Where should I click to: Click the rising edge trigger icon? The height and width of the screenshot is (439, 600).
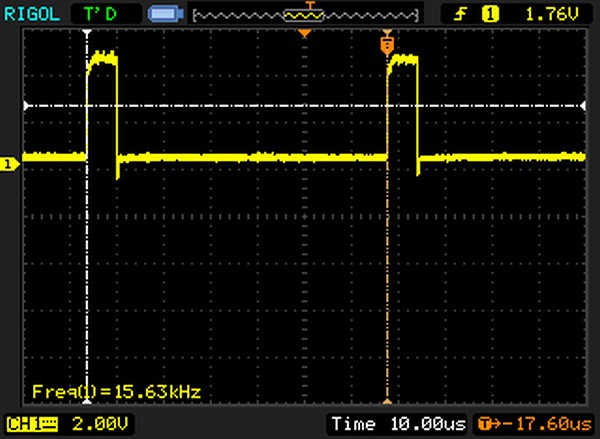pyautogui.click(x=462, y=14)
